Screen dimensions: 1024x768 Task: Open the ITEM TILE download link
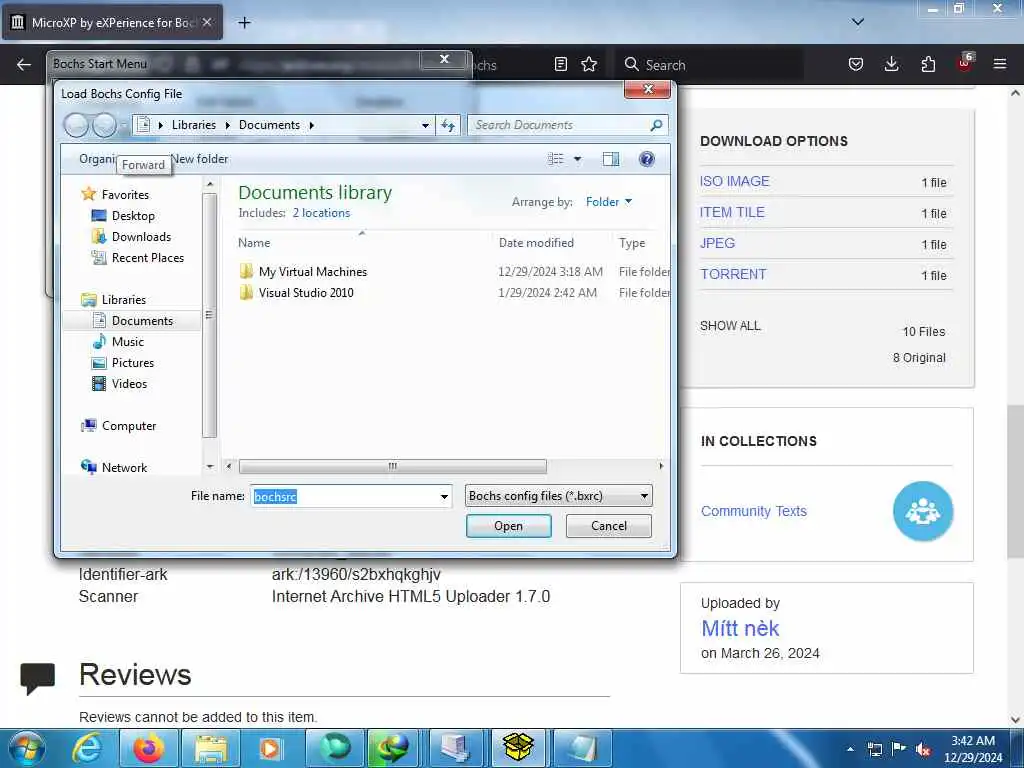[732, 212]
